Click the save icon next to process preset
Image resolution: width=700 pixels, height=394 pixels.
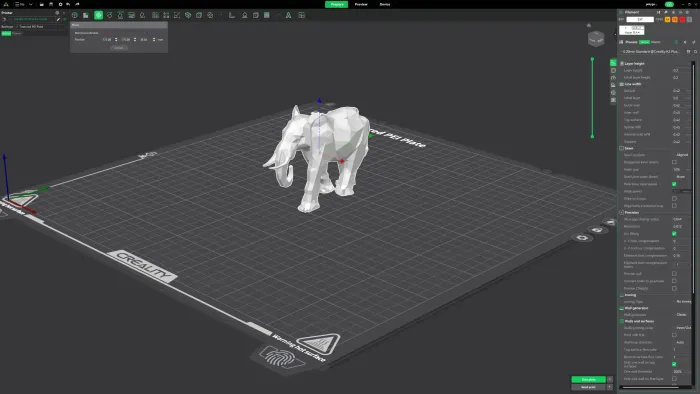(x=688, y=52)
